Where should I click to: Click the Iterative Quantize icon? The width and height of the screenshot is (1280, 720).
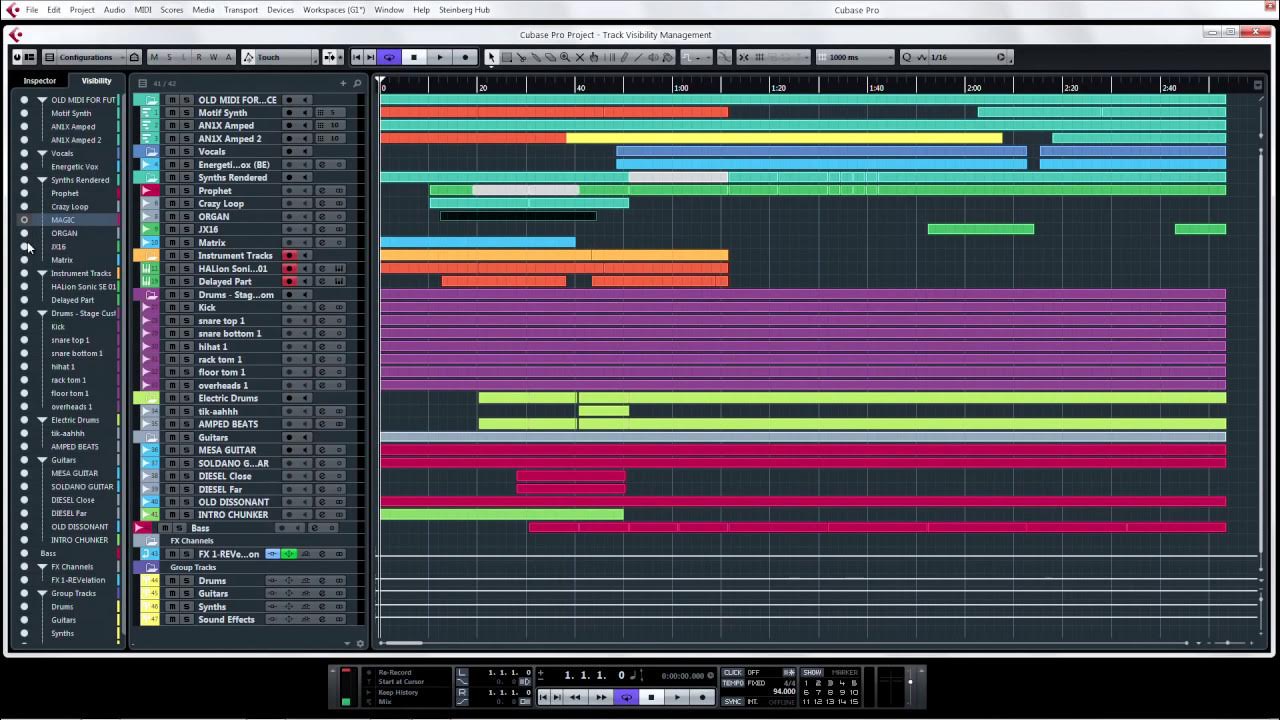pos(921,57)
